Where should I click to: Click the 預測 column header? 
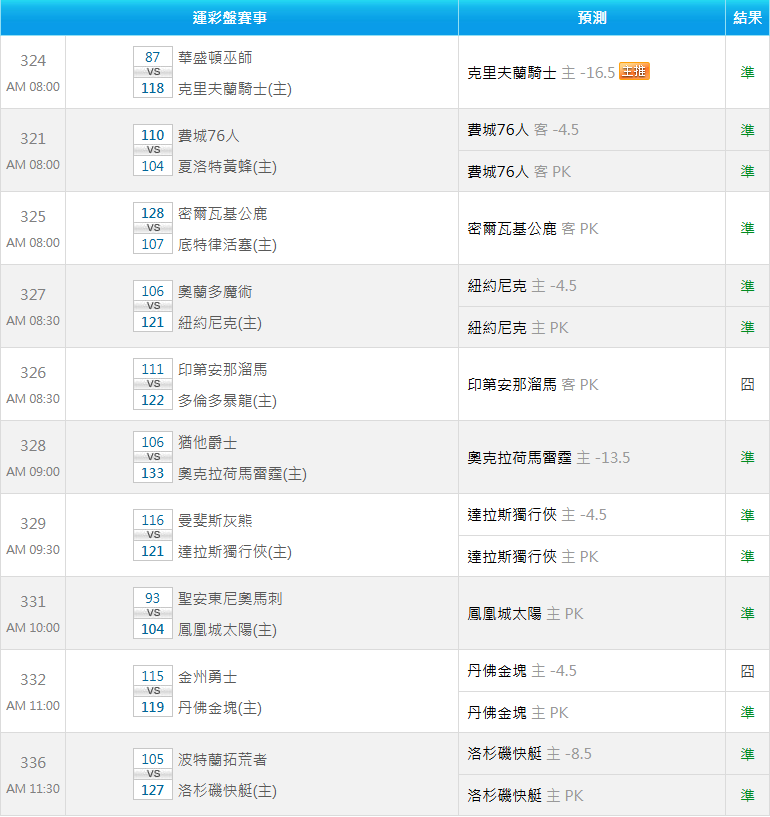pyautogui.click(x=592, y=18)
